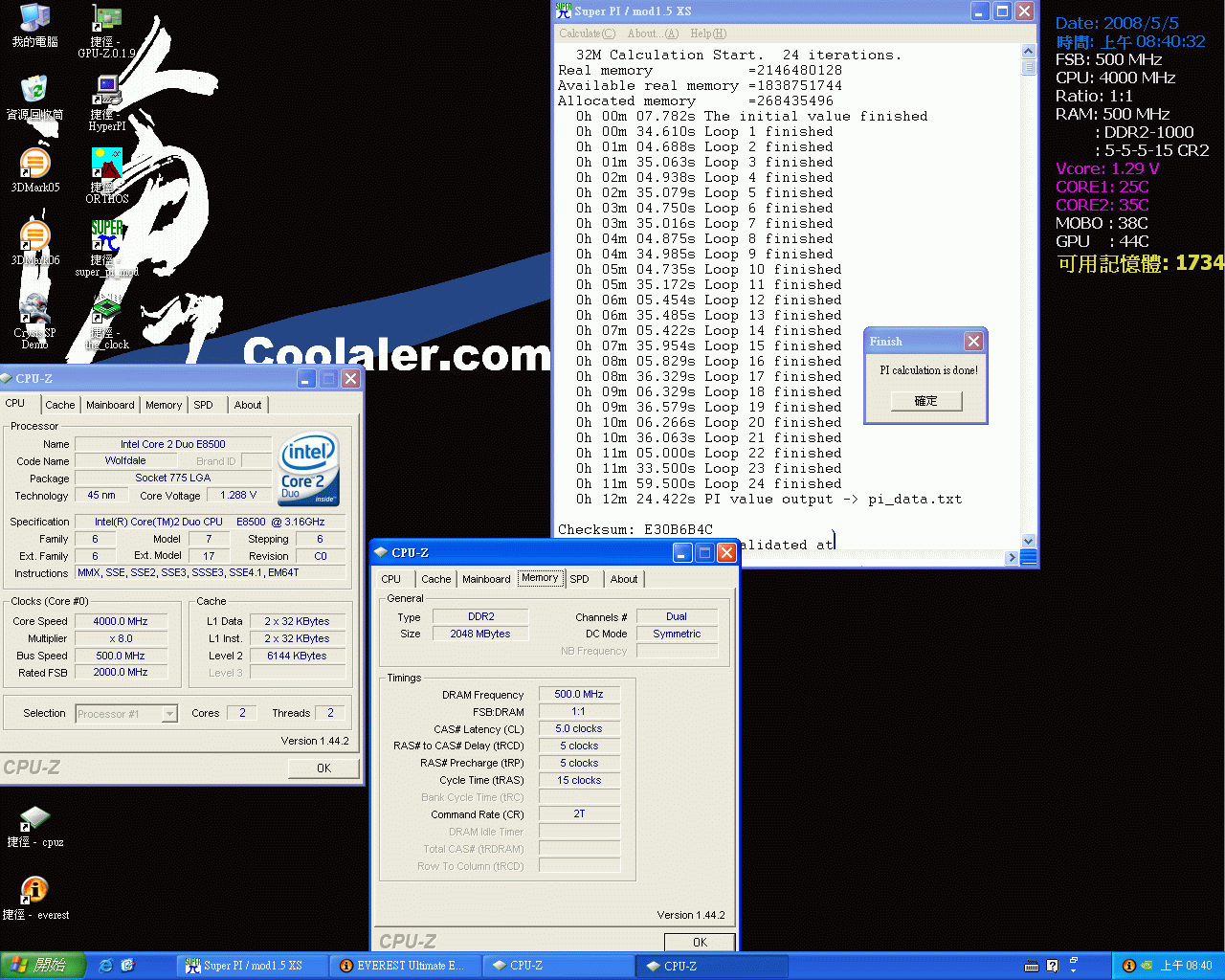Click the CPU-Z Memory window title icon
The height and width of the screenshot is (980, 1225).
click(x=380, y=552)
